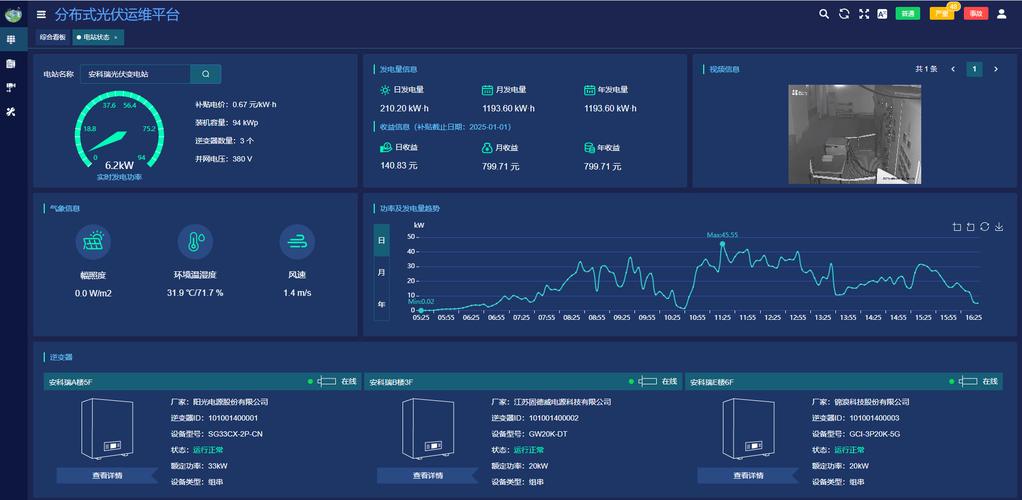Go to next video page with the chevron

[995, 69]
